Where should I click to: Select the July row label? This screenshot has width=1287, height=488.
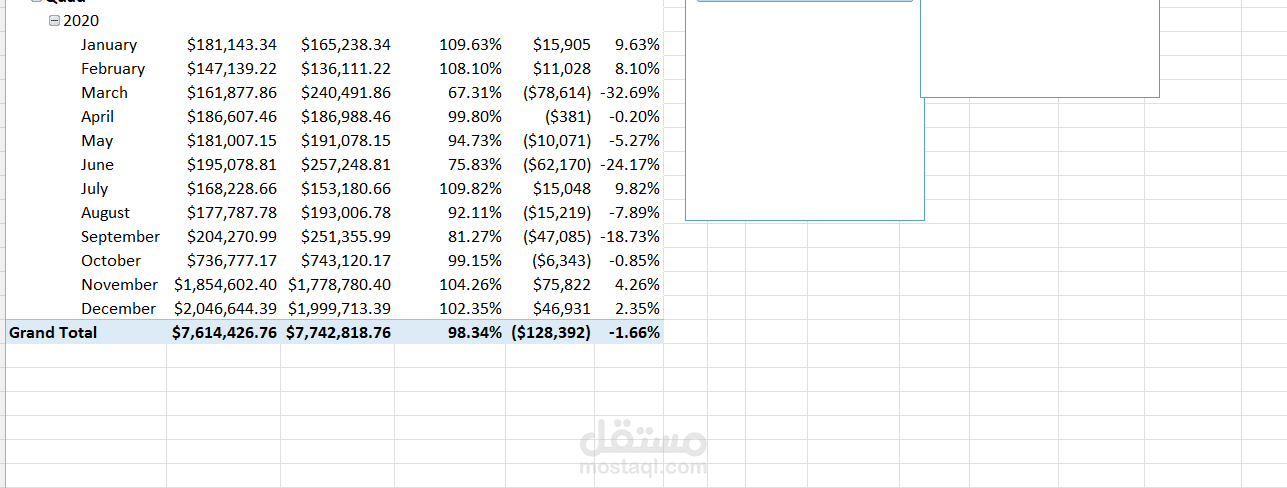[95, 189]
